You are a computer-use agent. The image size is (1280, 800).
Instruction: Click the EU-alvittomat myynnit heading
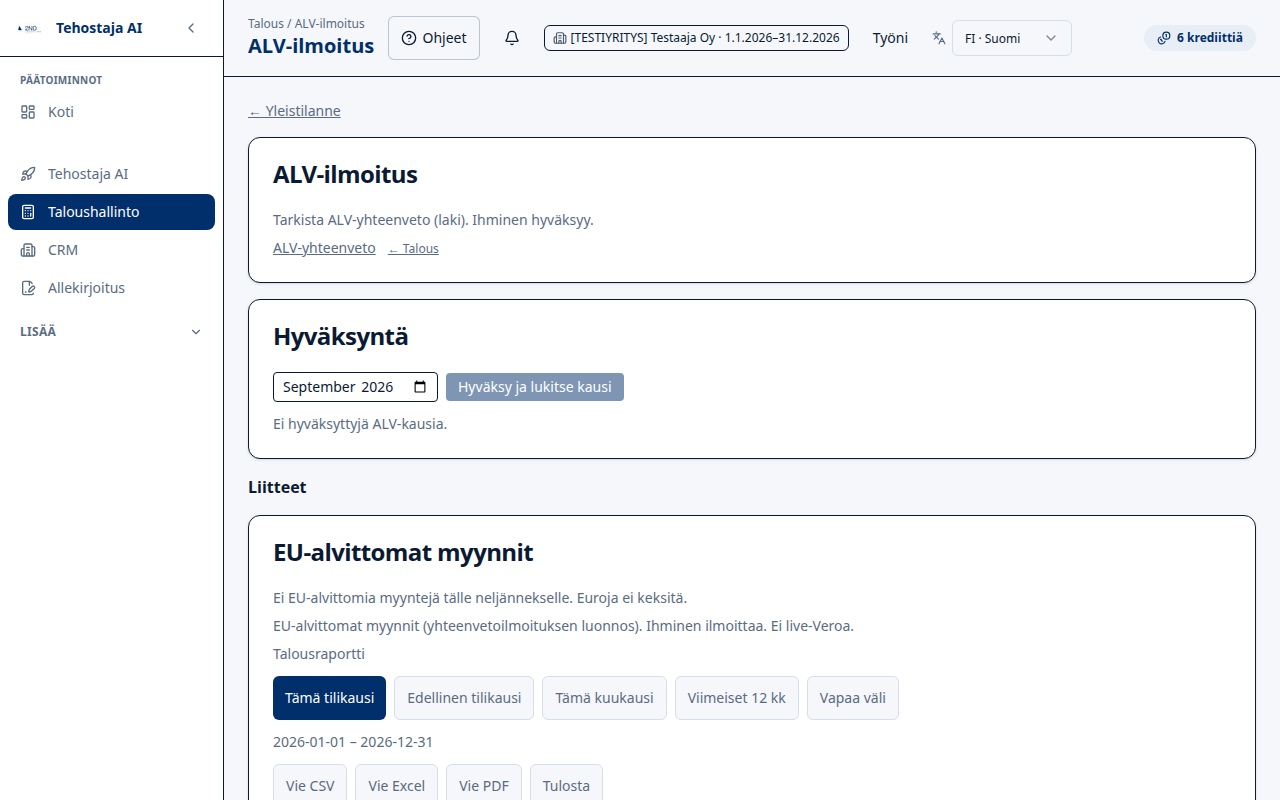[x=403, y=553]
